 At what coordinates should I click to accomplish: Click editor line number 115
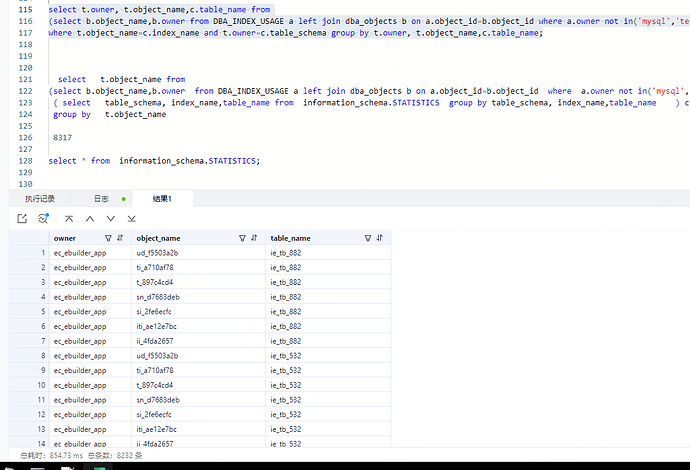[26, 10]
